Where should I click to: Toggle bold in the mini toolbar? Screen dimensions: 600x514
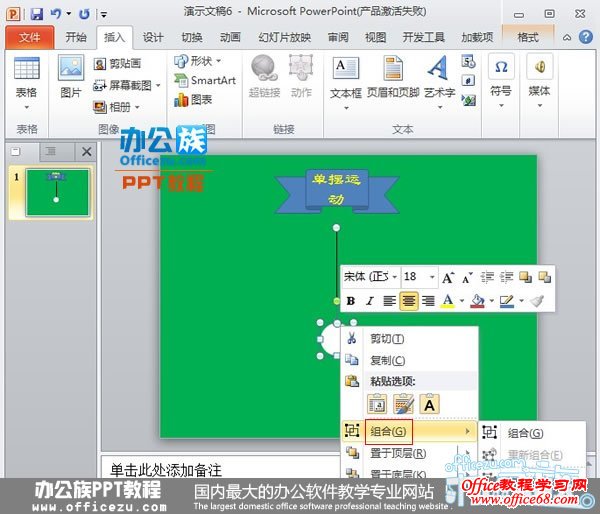351,300
